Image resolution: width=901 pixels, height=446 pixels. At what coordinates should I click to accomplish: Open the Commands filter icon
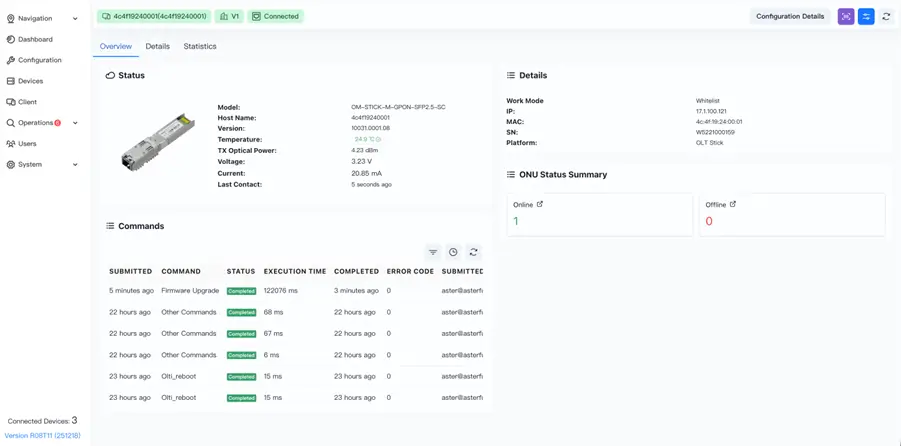(x=433, y=252)
